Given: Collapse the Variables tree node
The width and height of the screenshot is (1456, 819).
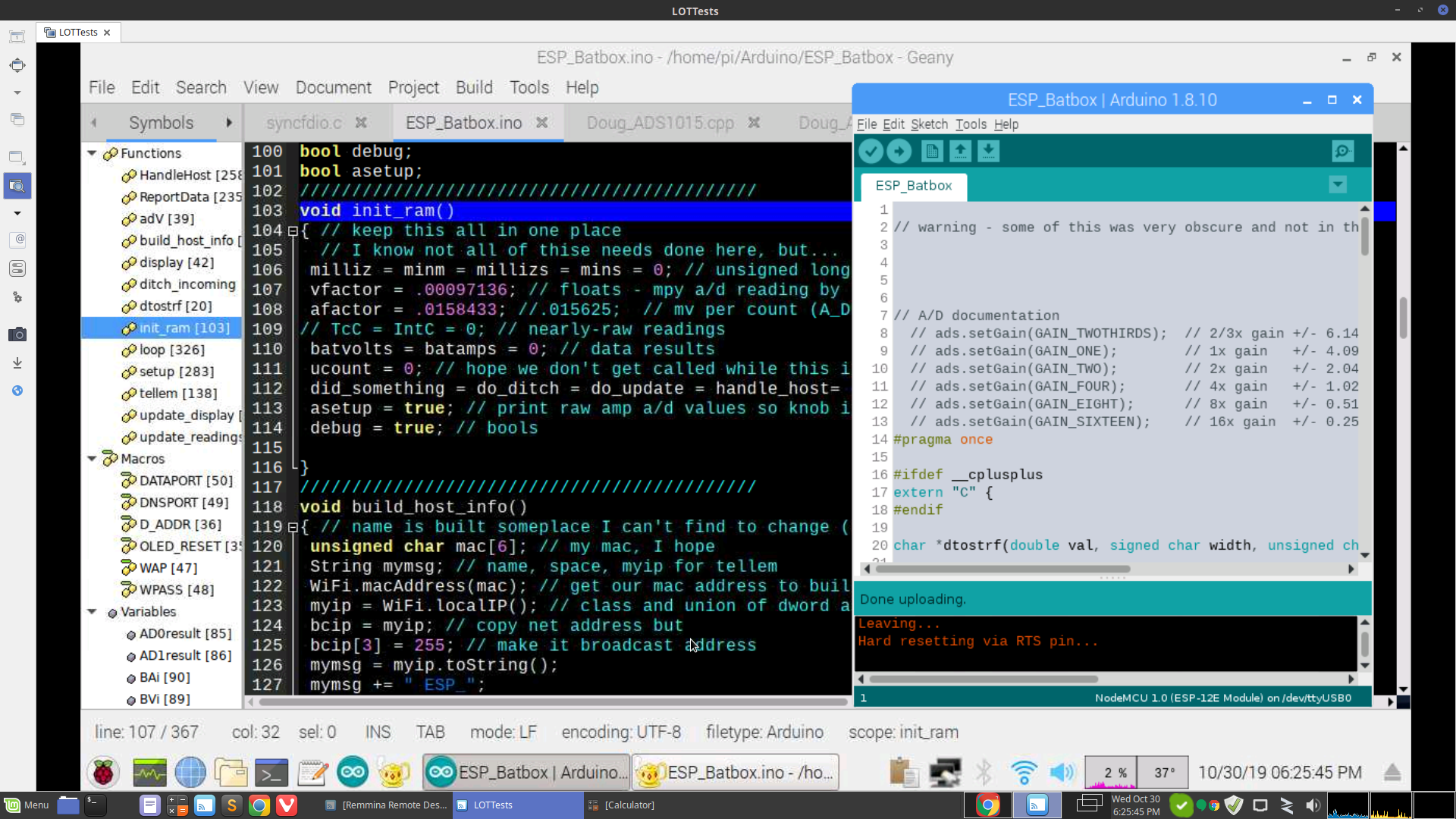Looking at the screenshot, I should click(x=93, y=612).
